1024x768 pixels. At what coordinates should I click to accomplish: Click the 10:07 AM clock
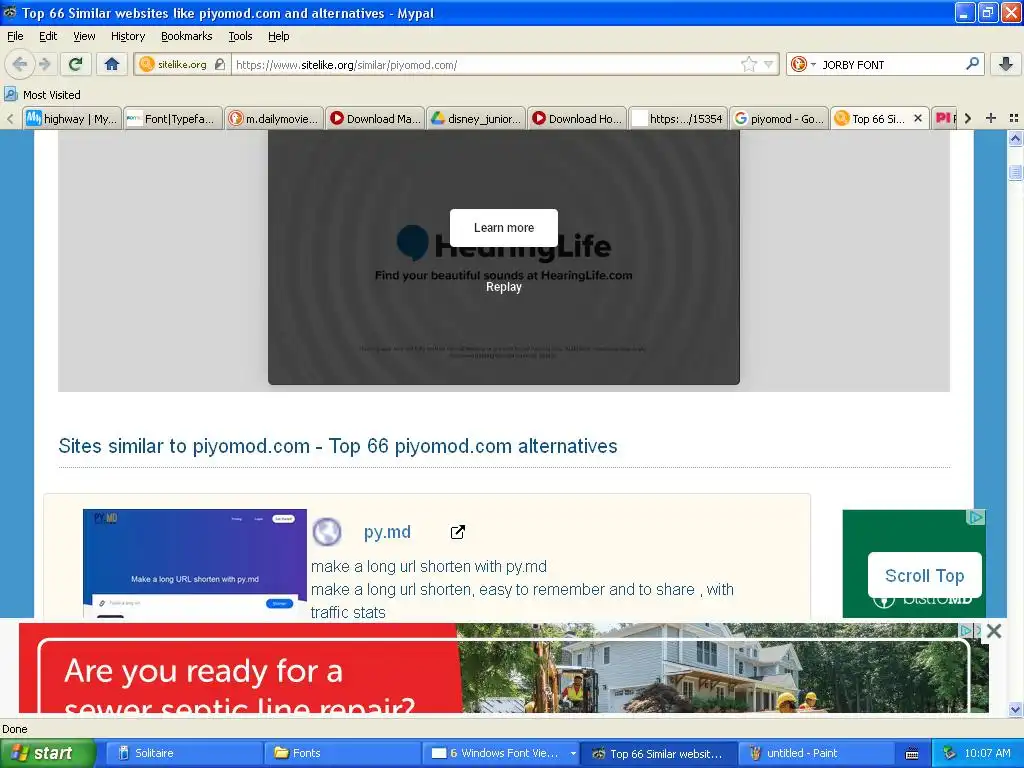click(x=987, y=753)
